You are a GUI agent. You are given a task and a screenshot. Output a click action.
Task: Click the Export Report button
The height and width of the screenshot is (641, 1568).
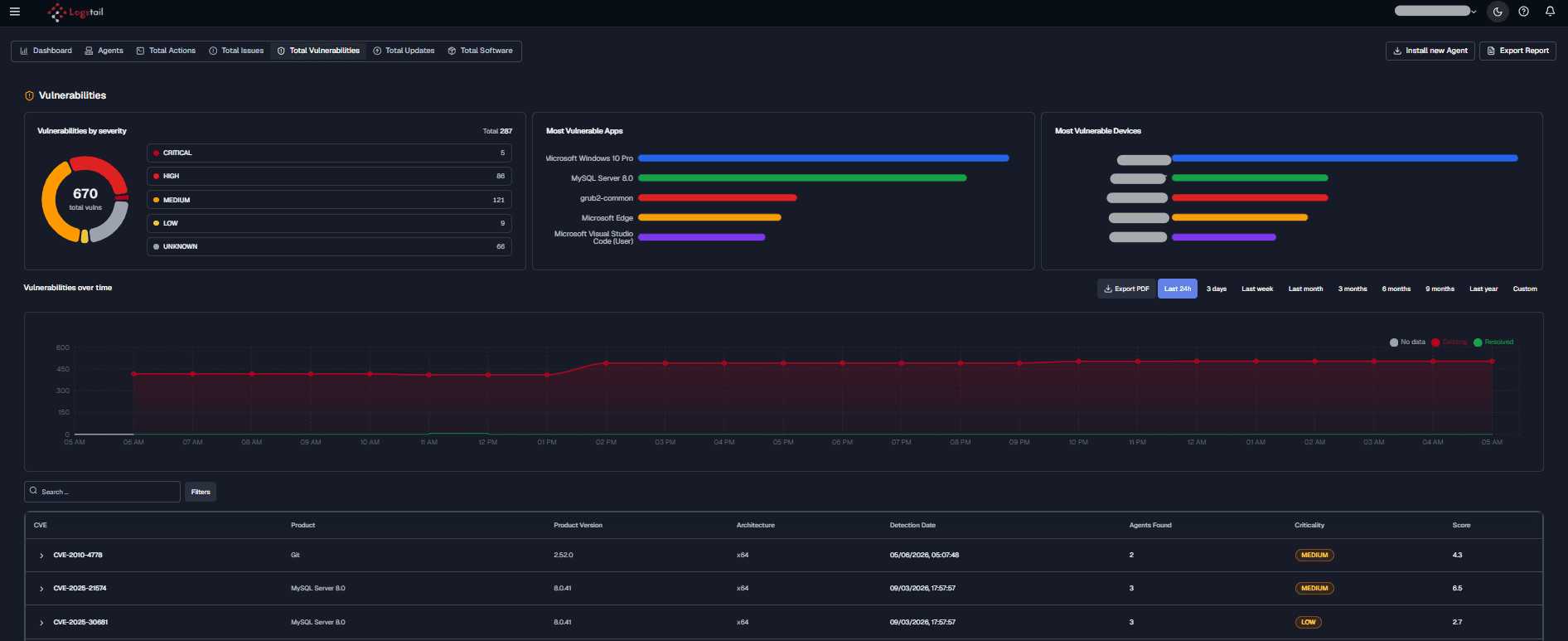pos(1517,51)
